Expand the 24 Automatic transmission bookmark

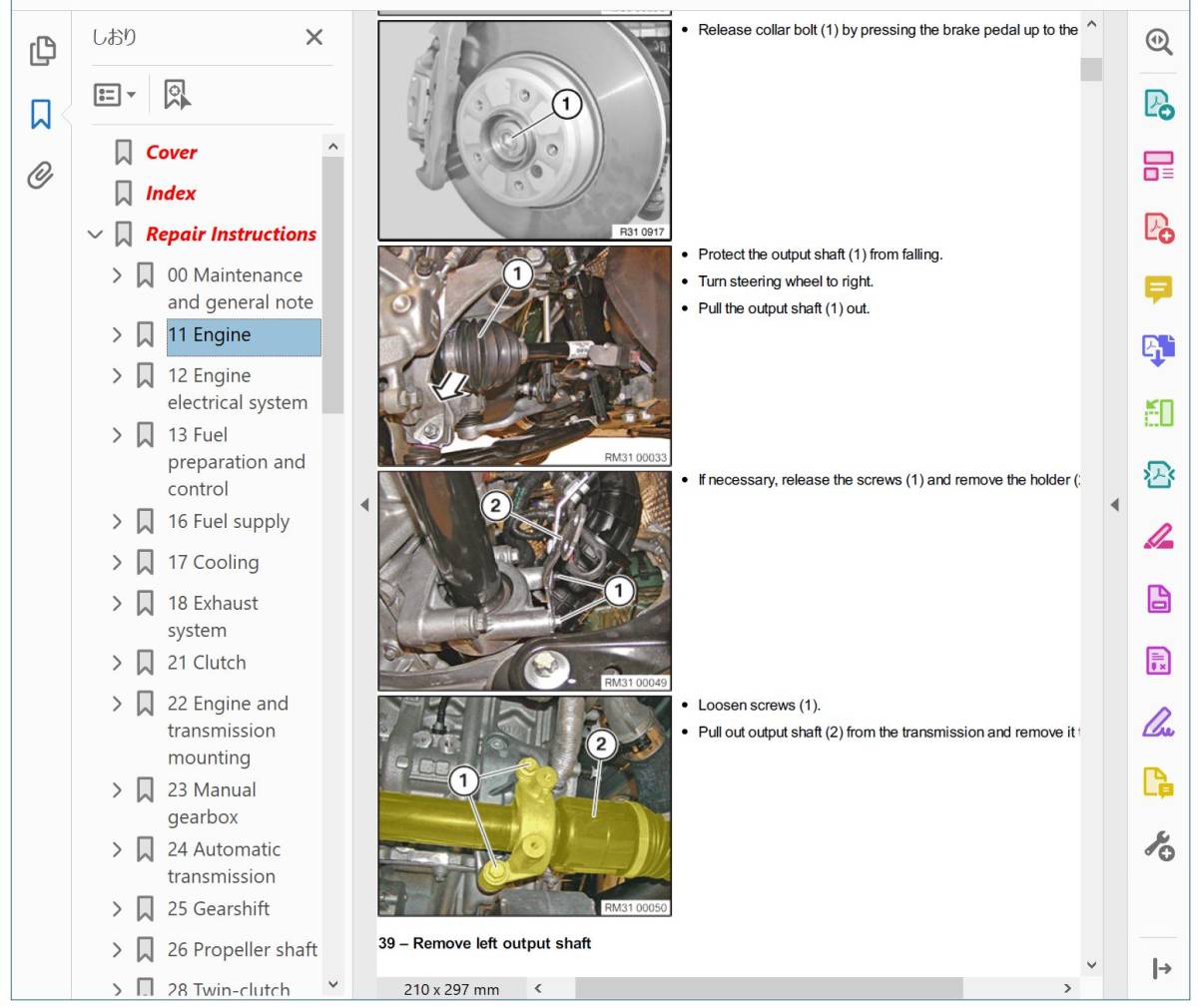click(x=118, y=849)
